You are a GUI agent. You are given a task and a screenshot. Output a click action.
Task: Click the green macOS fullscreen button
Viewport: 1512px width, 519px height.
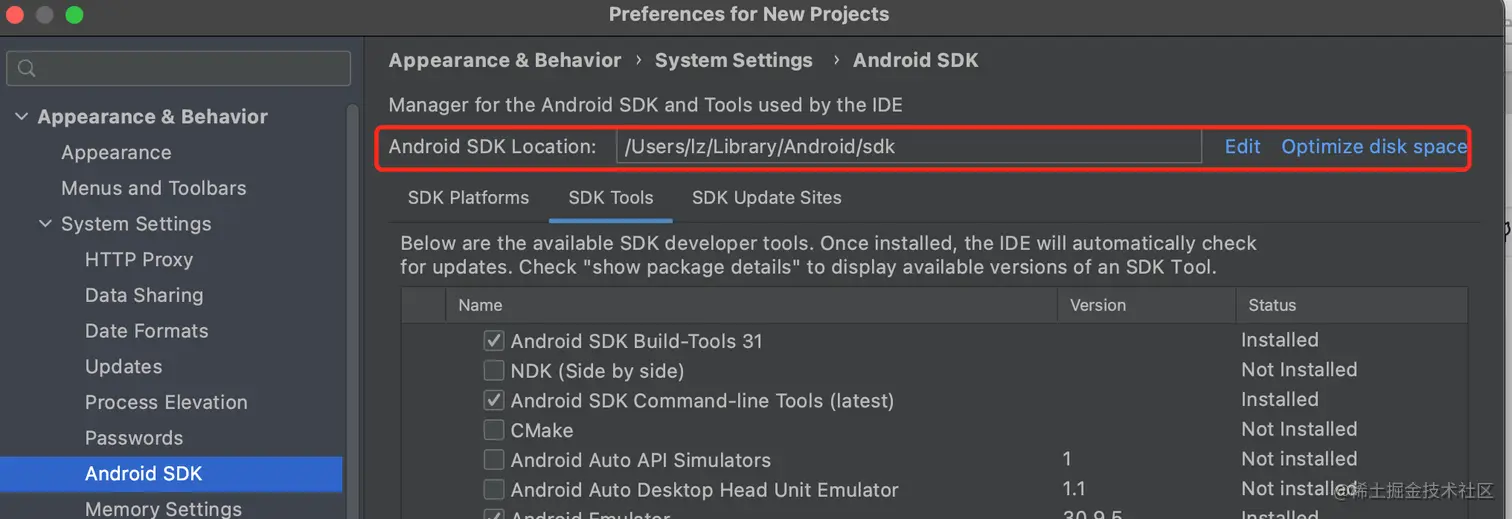coord(74,15)
